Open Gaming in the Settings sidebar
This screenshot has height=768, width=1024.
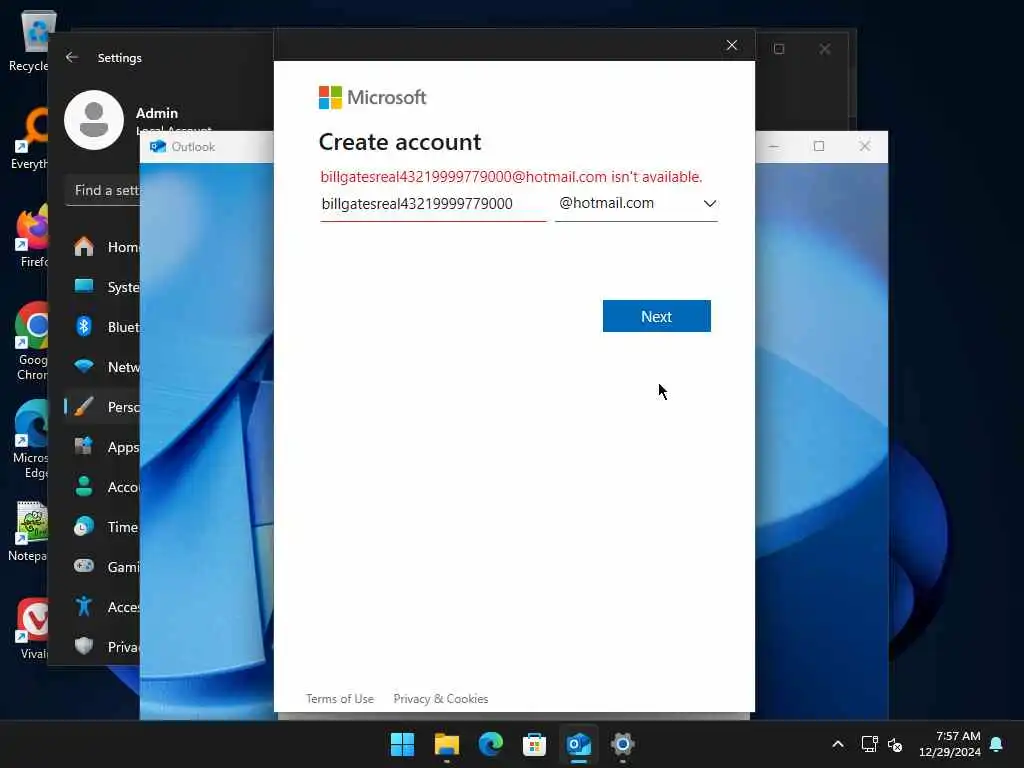click(103, 566)
